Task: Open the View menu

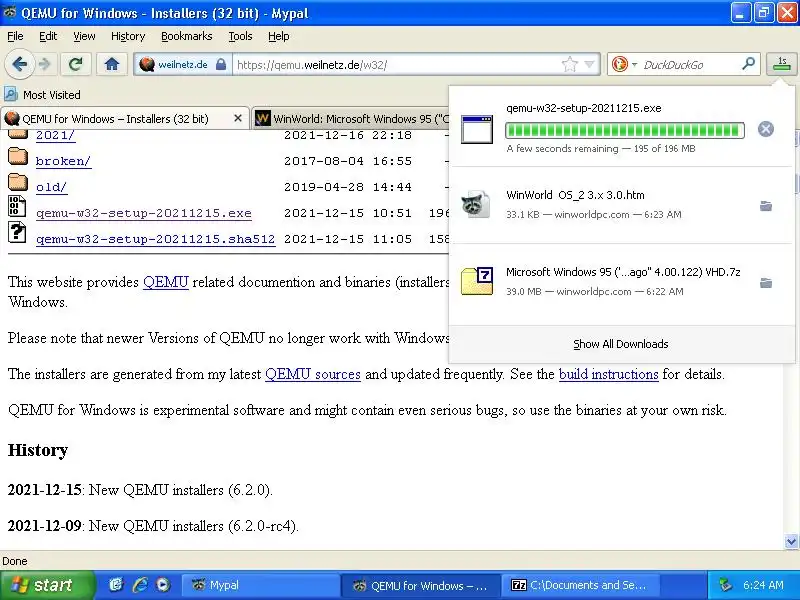Action: (x=84, y=36)
